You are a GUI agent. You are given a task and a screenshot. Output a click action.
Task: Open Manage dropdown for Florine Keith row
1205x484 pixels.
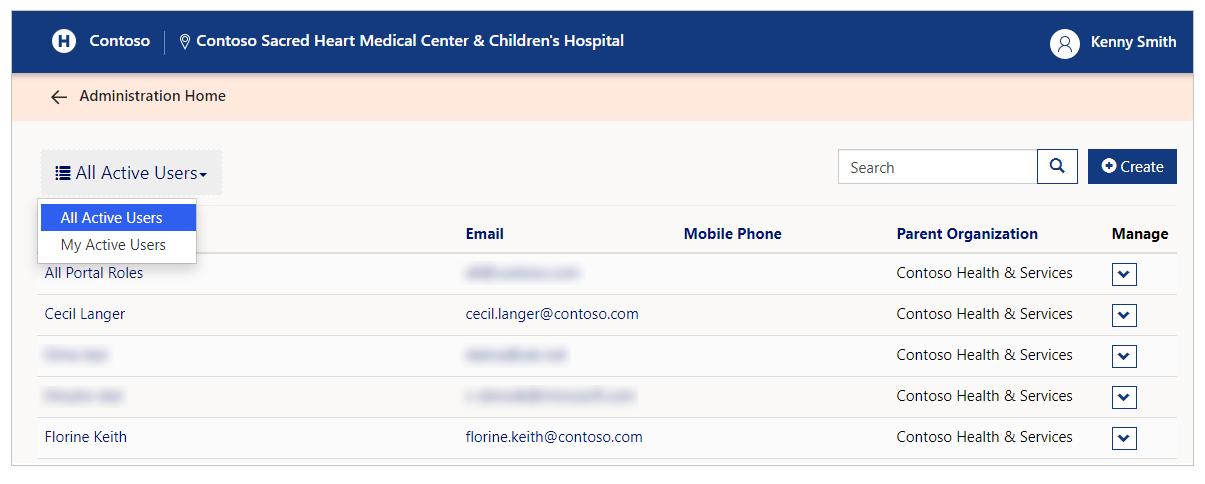pos(1124,439)
